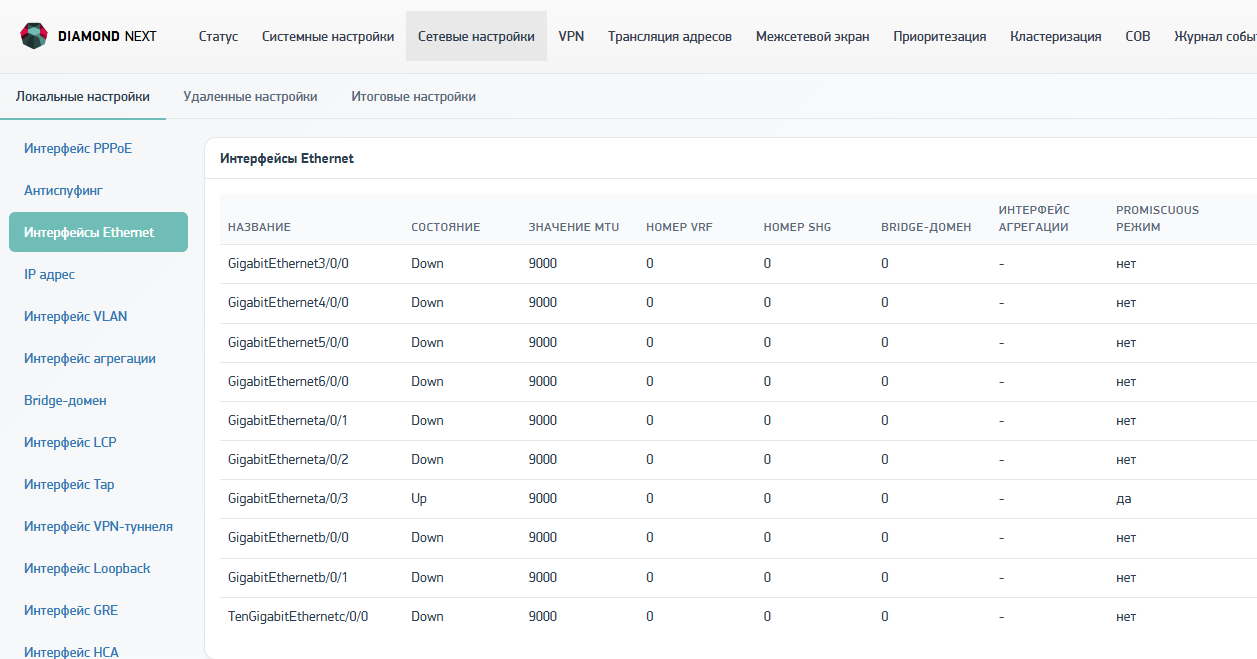Click promiscuous value да for GigabitEtherneta/0/3

coord(1124,498)
